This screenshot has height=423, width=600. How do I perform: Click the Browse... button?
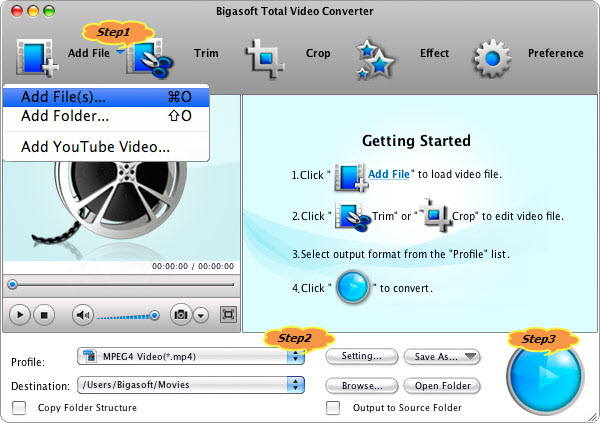362,386
